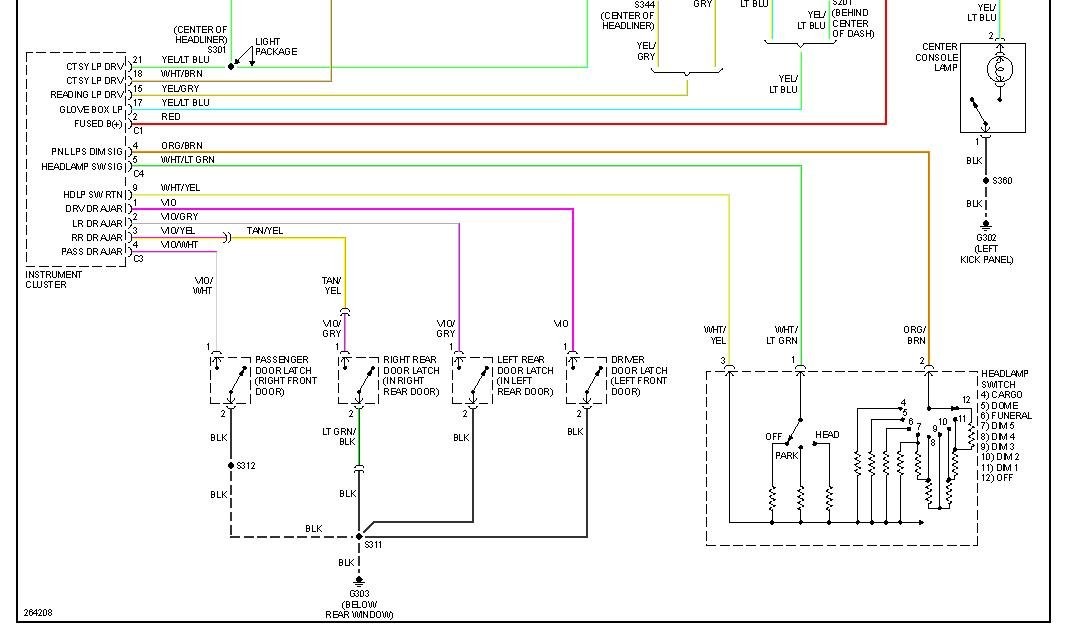This screenshot has width=1069, height=631.
Task: Click the S312 splice dot
Action: click(231, 465)
